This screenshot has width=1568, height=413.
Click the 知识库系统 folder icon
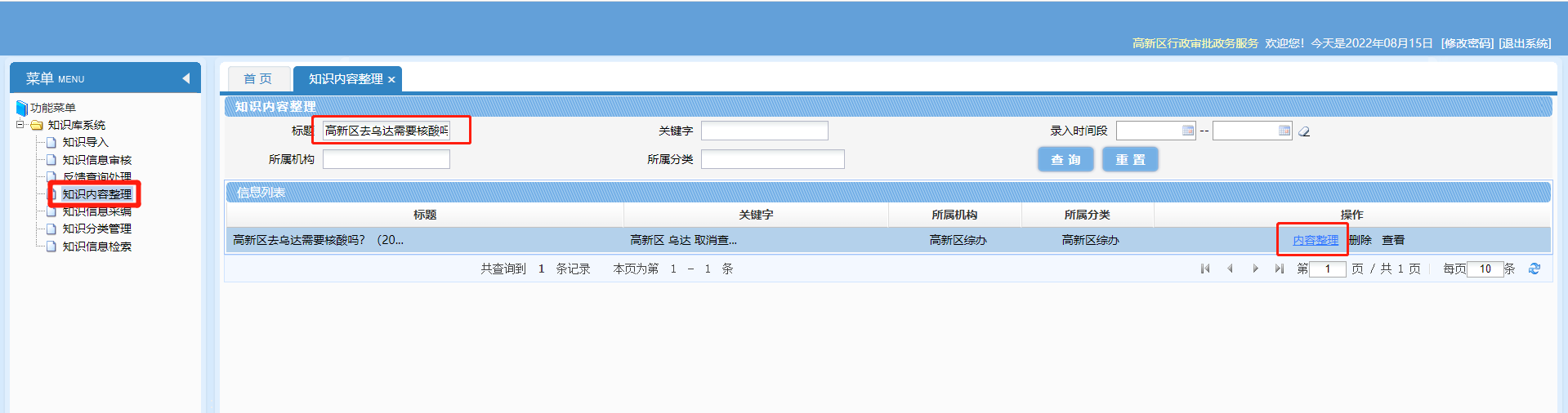coord(37,125)
